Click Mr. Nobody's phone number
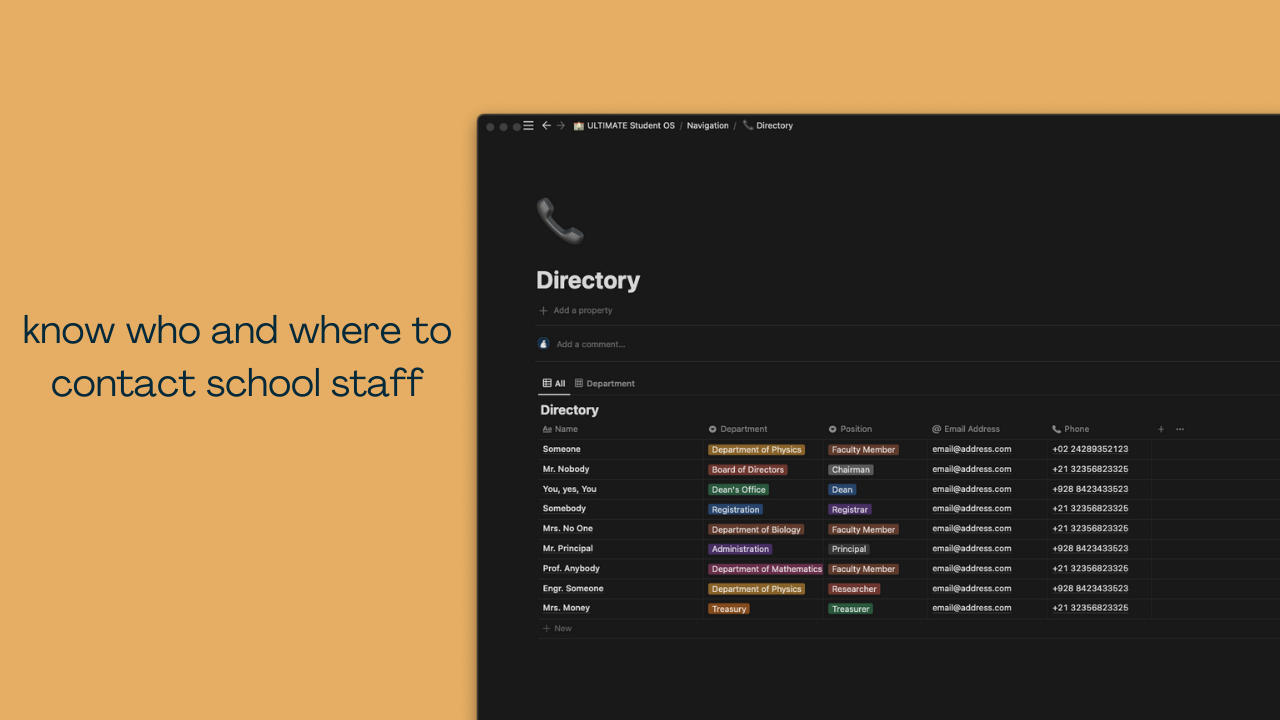Image resolution: width=1280 pixels, height=720 pixels. (1090, 469)
